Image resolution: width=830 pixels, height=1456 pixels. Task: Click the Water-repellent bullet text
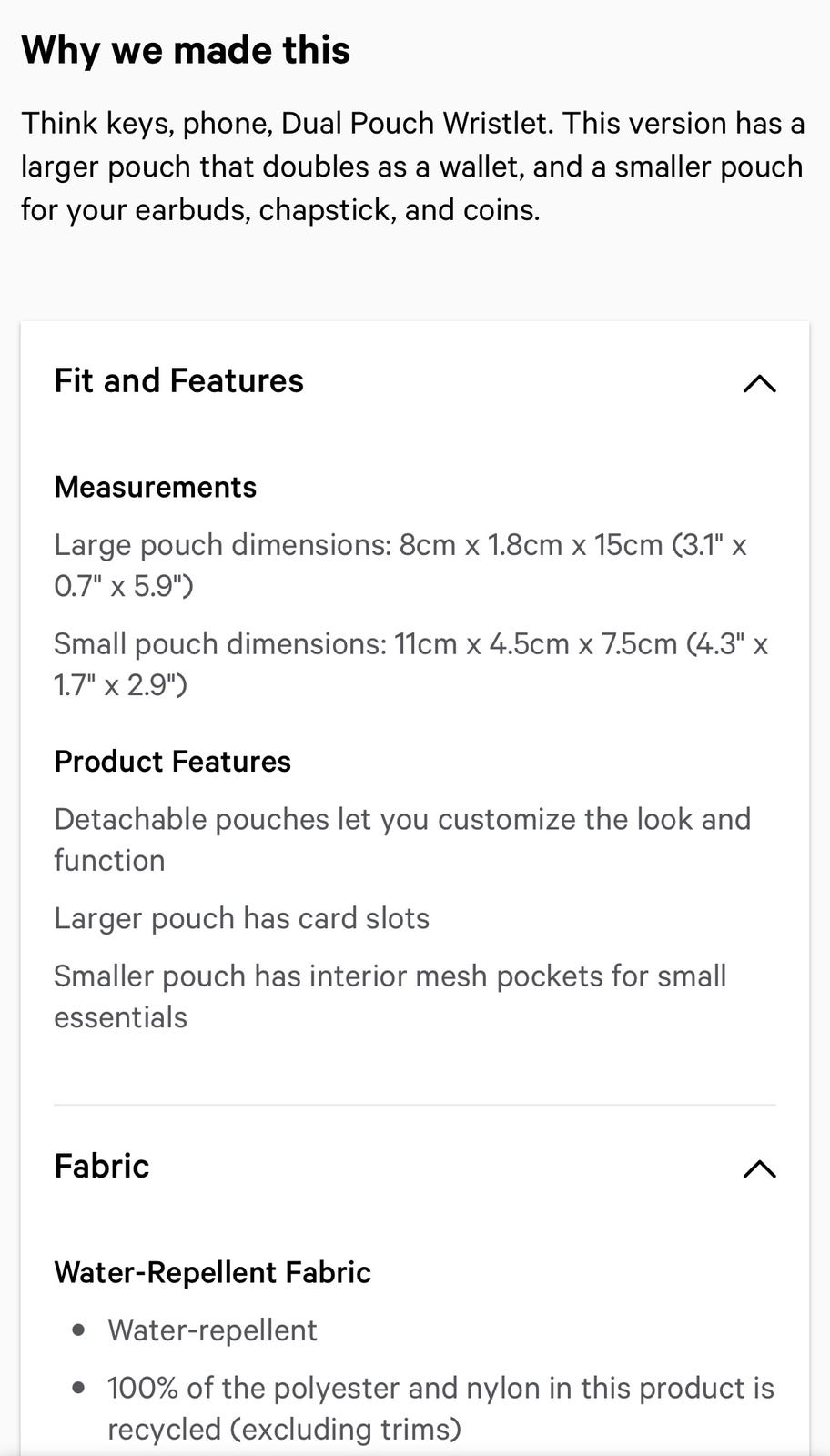(212, 1330)
